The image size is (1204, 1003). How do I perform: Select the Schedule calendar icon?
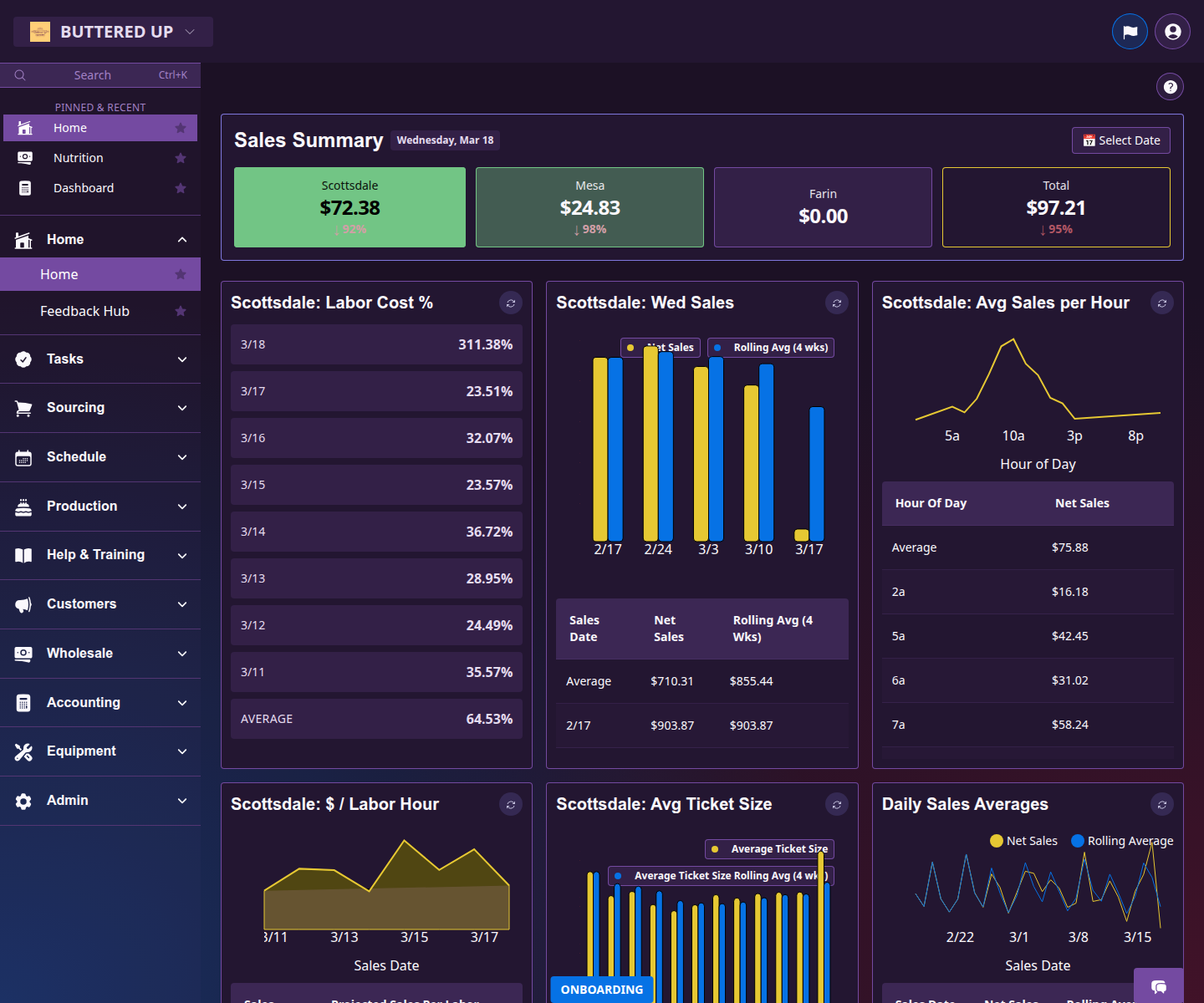[x=23, y=457]
